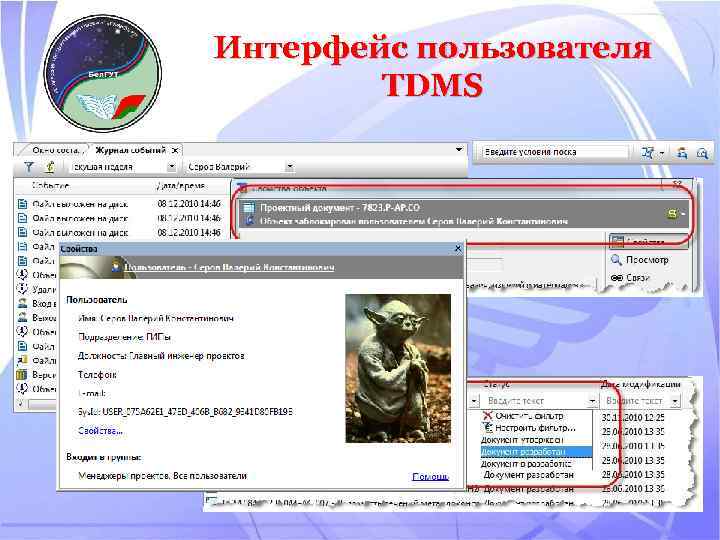Click the yellow refresh icon beside the funnel
This screenshot has height=540, width=720.
[x=50, y=167]
